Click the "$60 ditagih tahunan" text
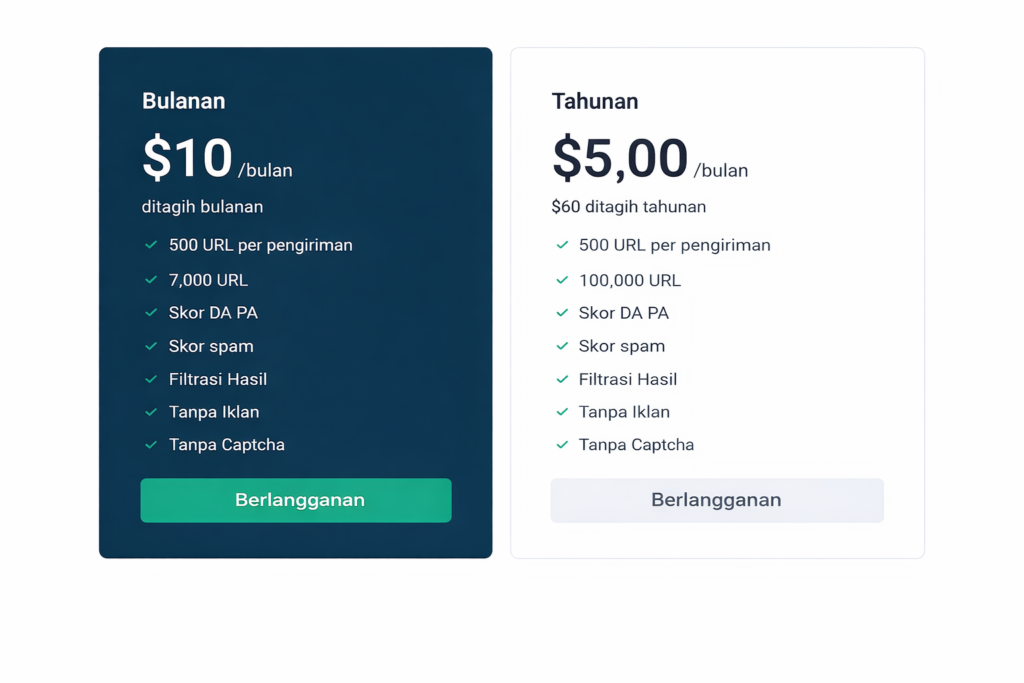Screen dimensions: 1024x683 (x=629, y=207)
